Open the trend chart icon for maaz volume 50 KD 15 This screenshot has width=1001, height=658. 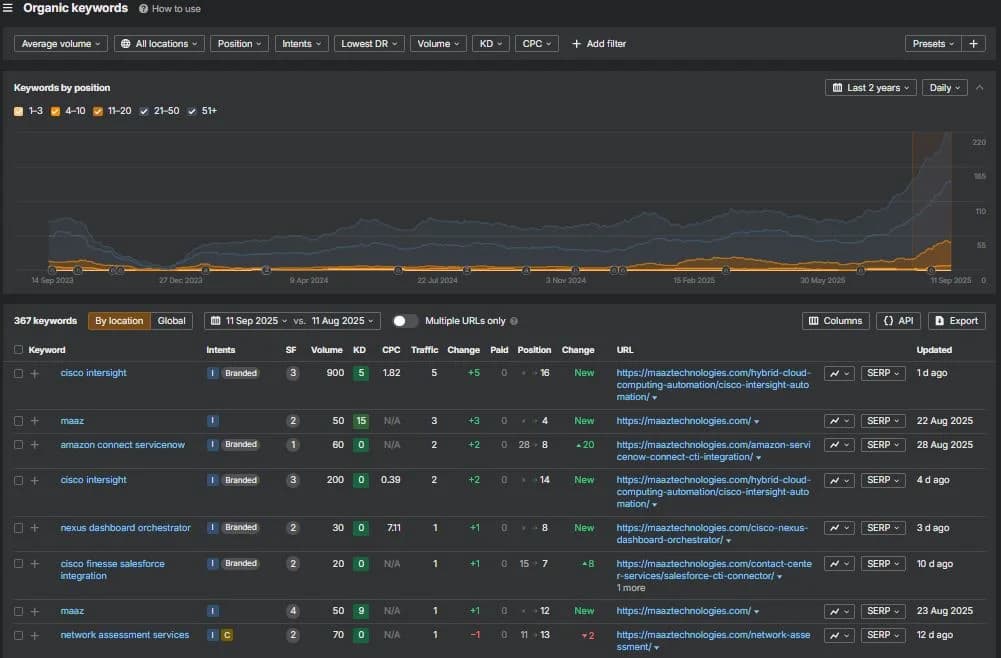tap(839, 421)
